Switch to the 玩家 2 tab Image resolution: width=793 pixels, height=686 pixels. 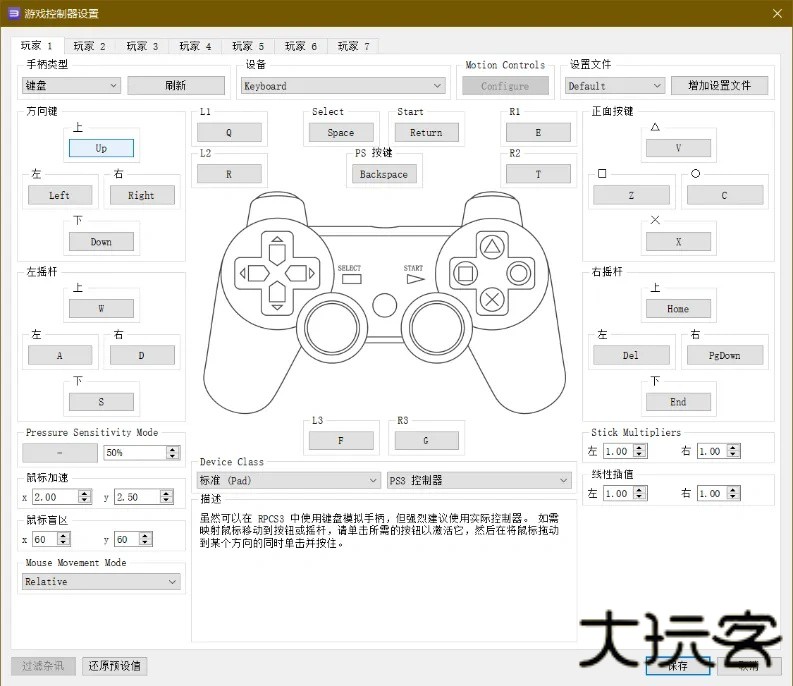pyautogui.click(x=90, y=46)
